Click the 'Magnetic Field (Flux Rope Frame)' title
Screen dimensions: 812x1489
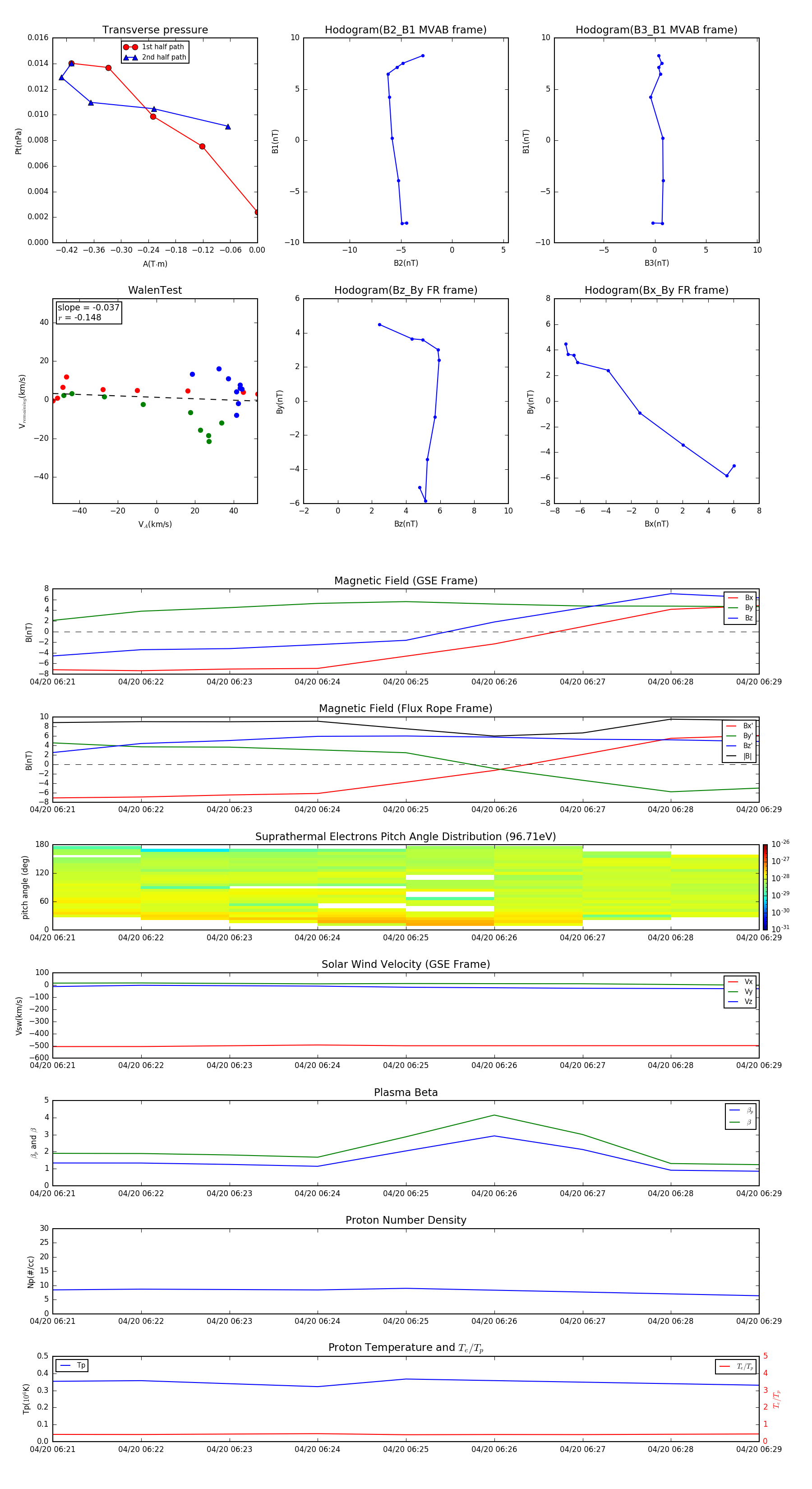(x=406, y=709)
